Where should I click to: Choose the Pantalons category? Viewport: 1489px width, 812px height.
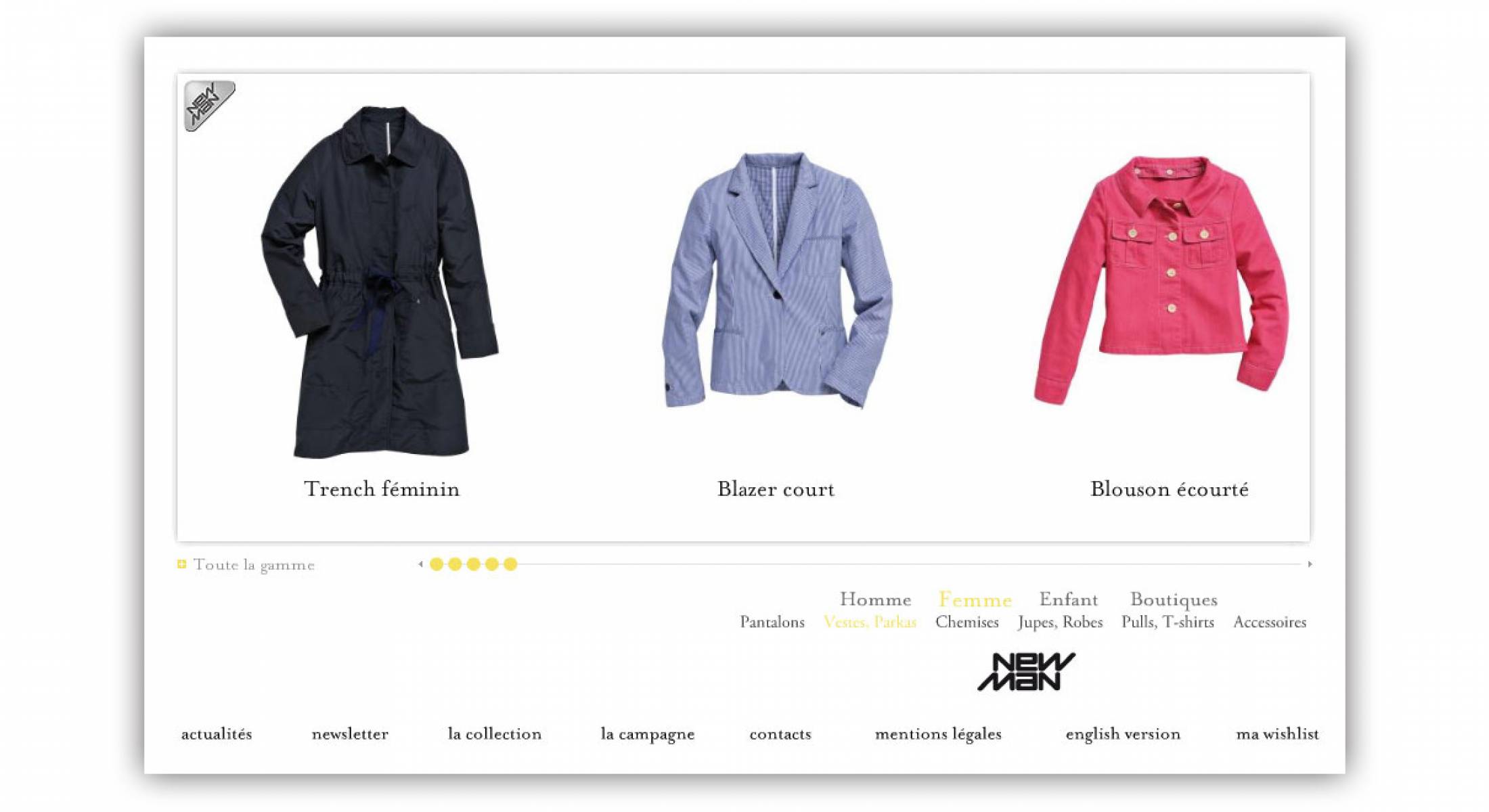coord(772,623)
